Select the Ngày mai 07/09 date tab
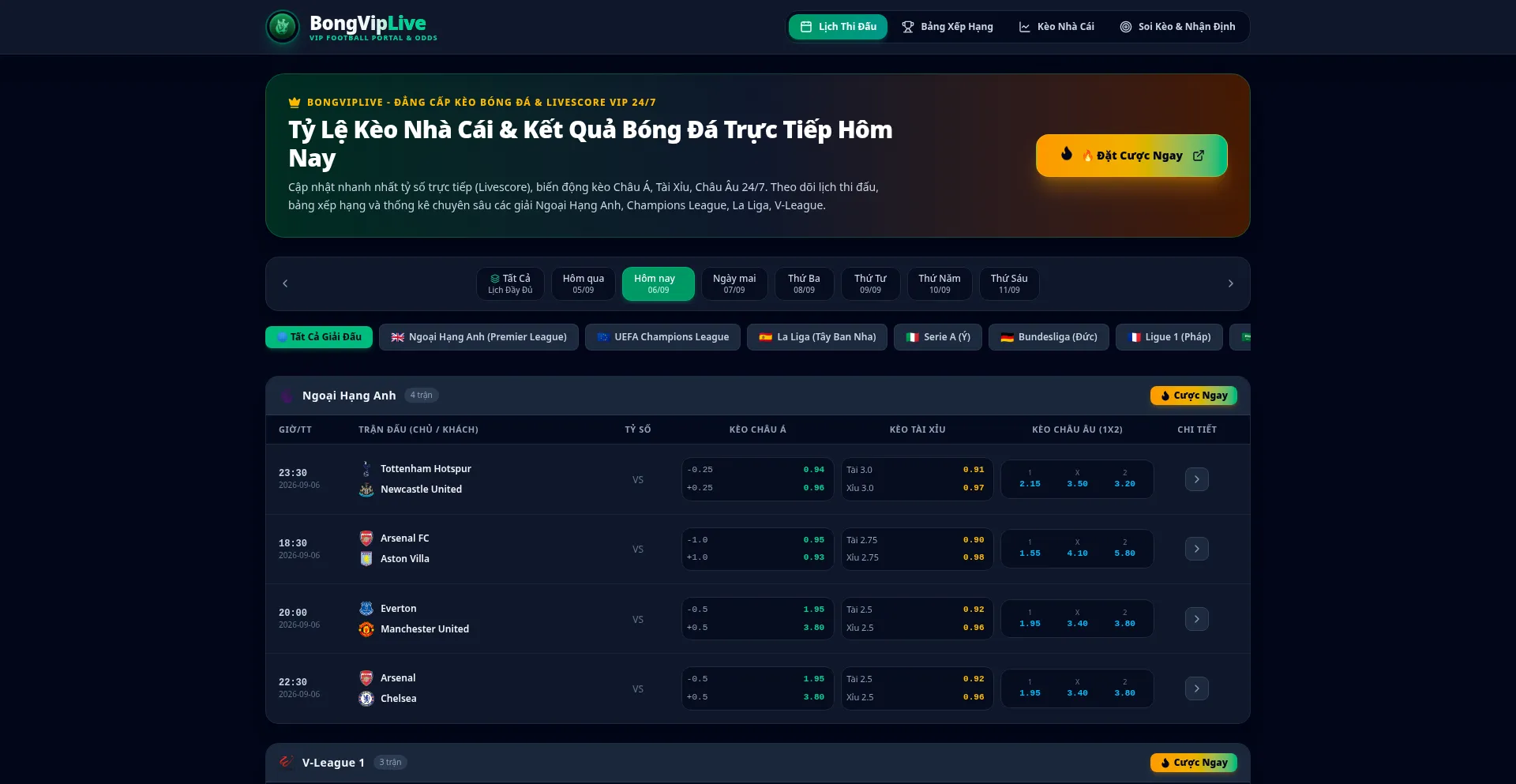This screenshot has width=1516, height=784. tap(734, 283)
